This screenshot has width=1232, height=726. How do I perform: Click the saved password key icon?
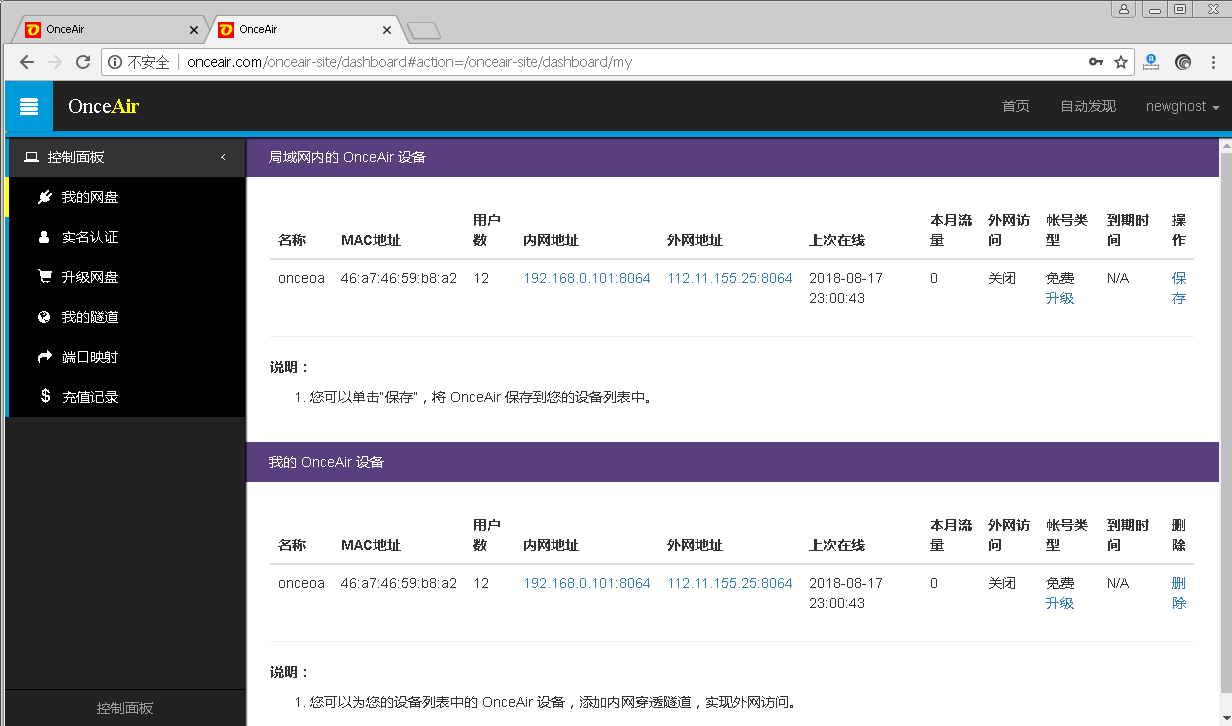1096,62
